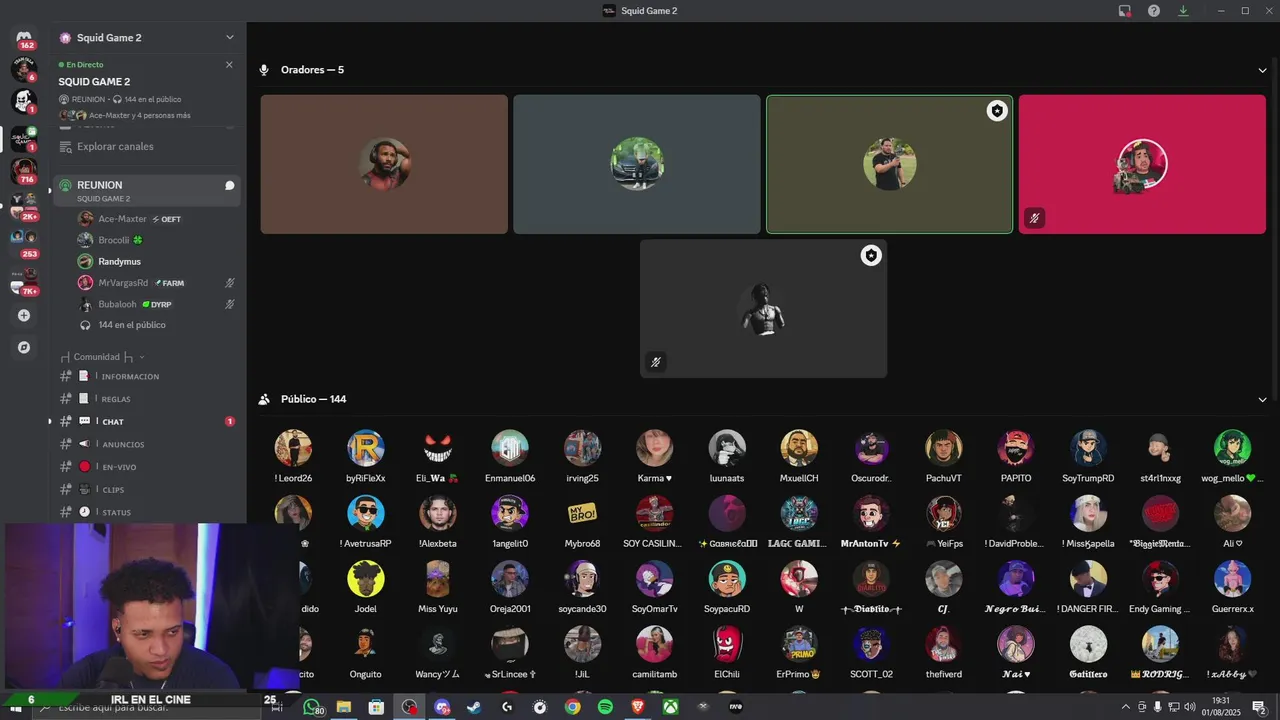Open the Squid Game 2 server dropdown
The width and height of the screenshot is (1280, 720).
229,38
